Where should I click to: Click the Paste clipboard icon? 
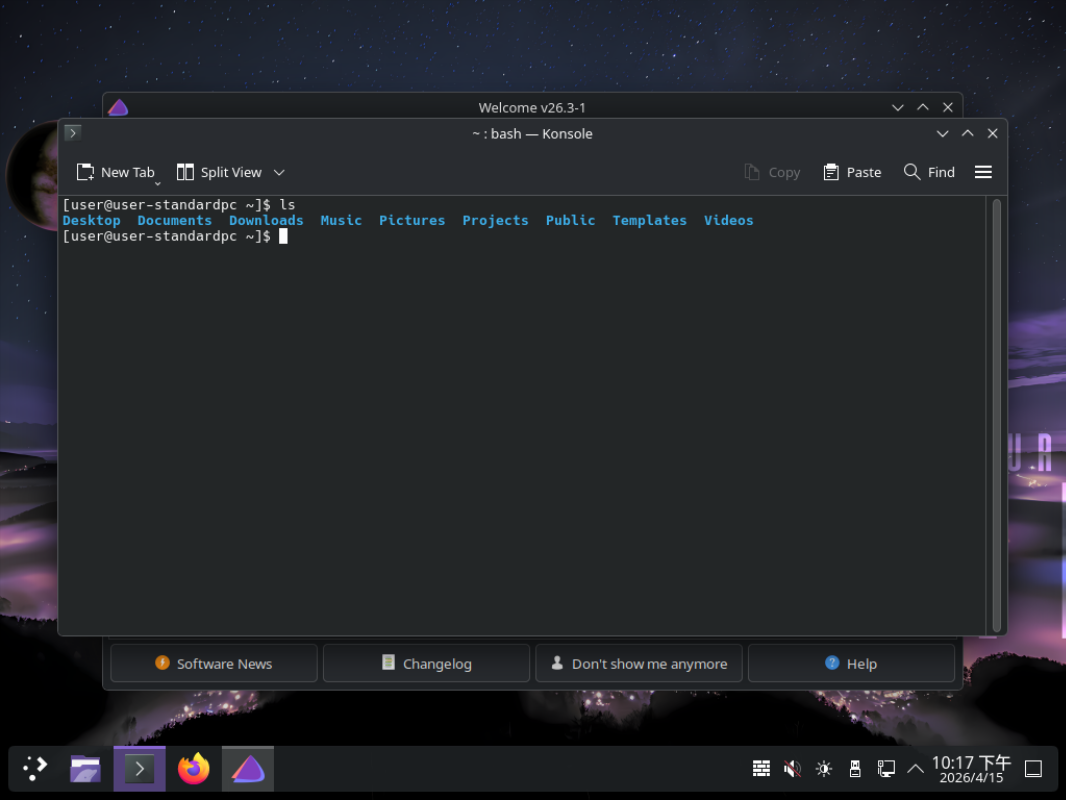coord(831,172)
